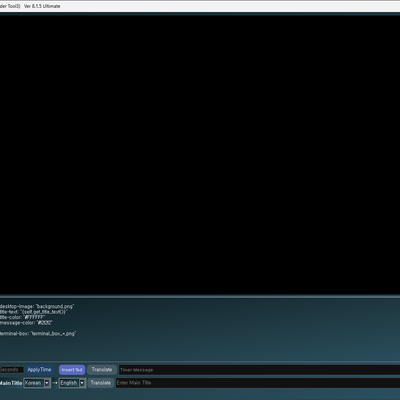Select the desktop-image background.png line
Image resolution: width=400 pixels, height=400 pixels.
[x=37, y=306]
